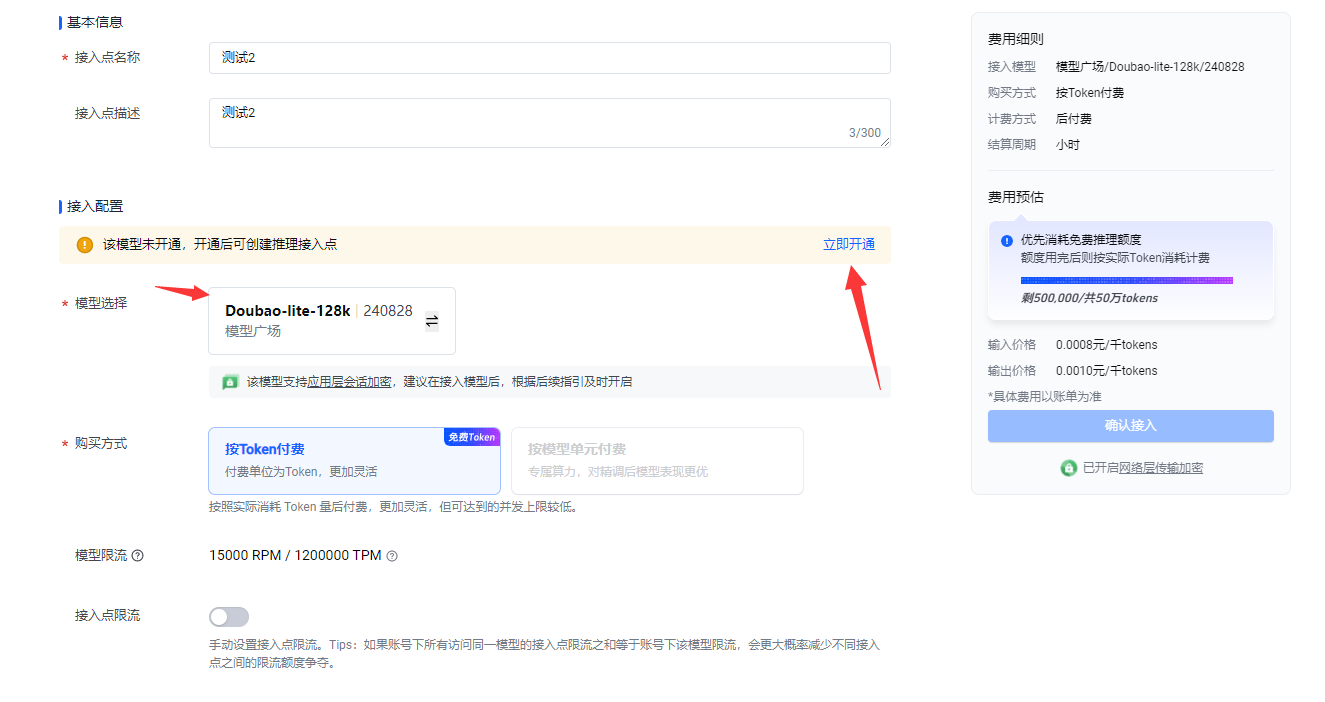The height and width of the screenshot is (702, 1325).
Task: Click the description textarea resize handle
Action: click(x=885, y=143)
